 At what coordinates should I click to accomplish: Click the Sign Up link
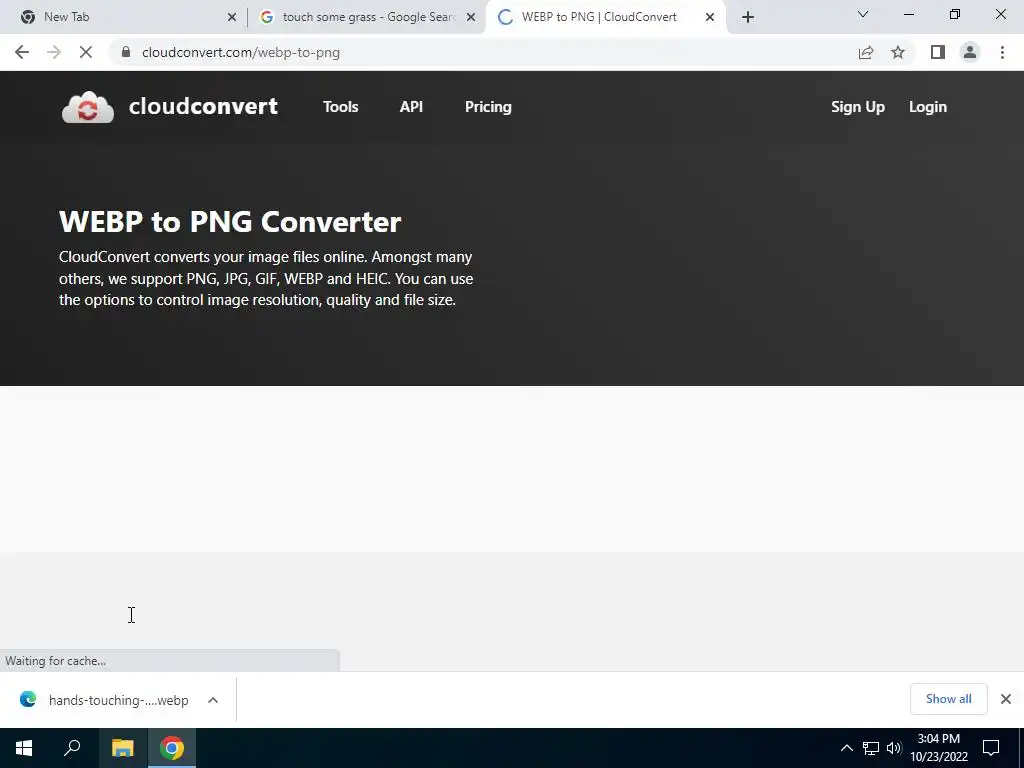857,107
